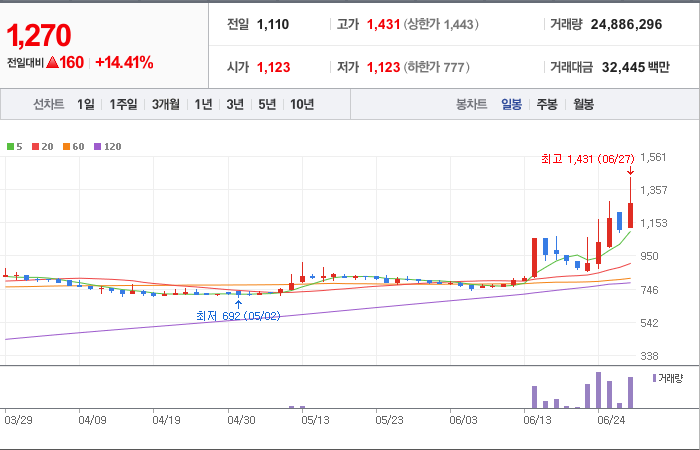Click the purple 거래량 legend marker
Viewport: 700px width, 450px height.
(654, 378)
